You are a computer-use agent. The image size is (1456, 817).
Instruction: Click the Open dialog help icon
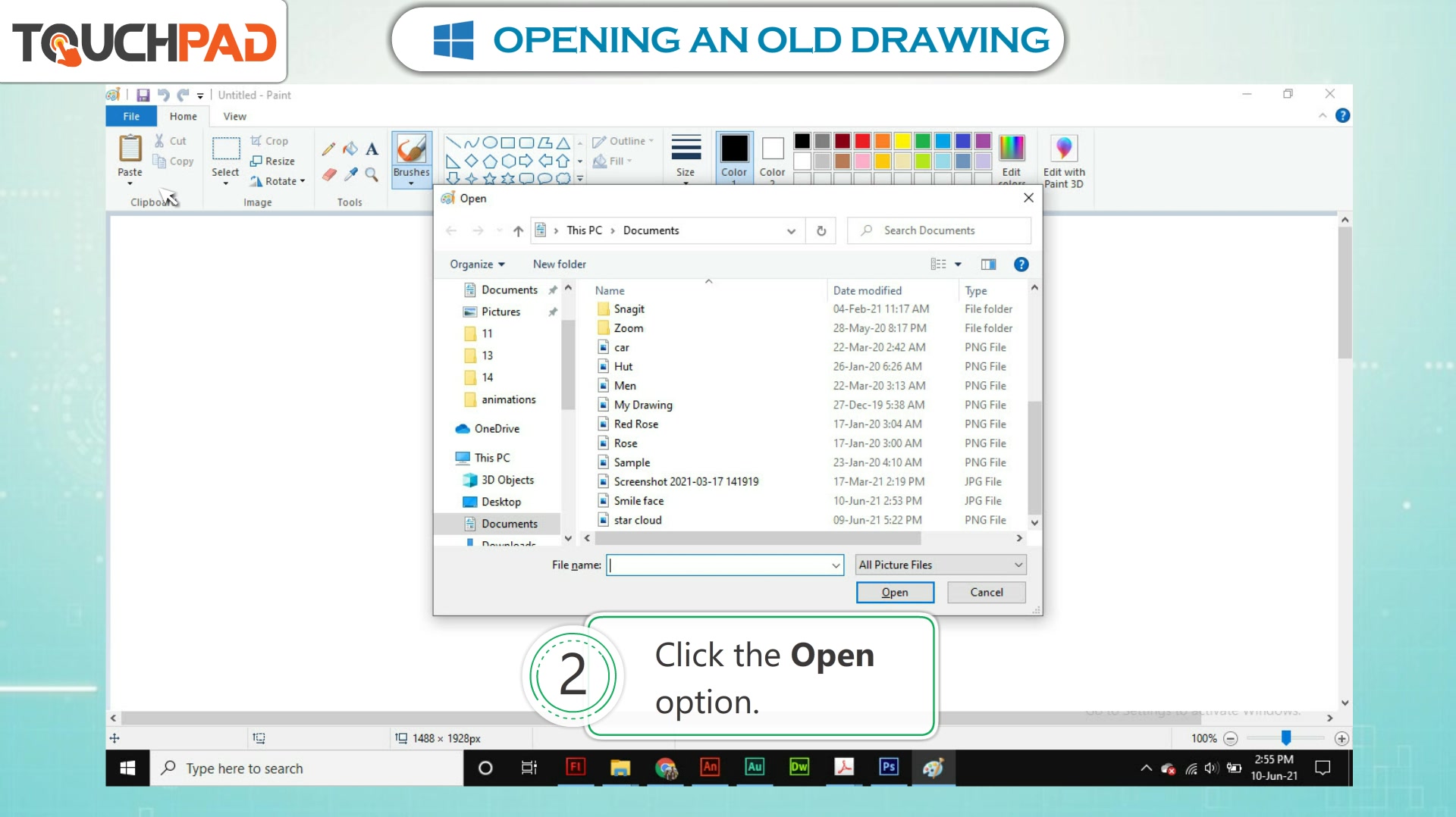tap(1021, 264)
